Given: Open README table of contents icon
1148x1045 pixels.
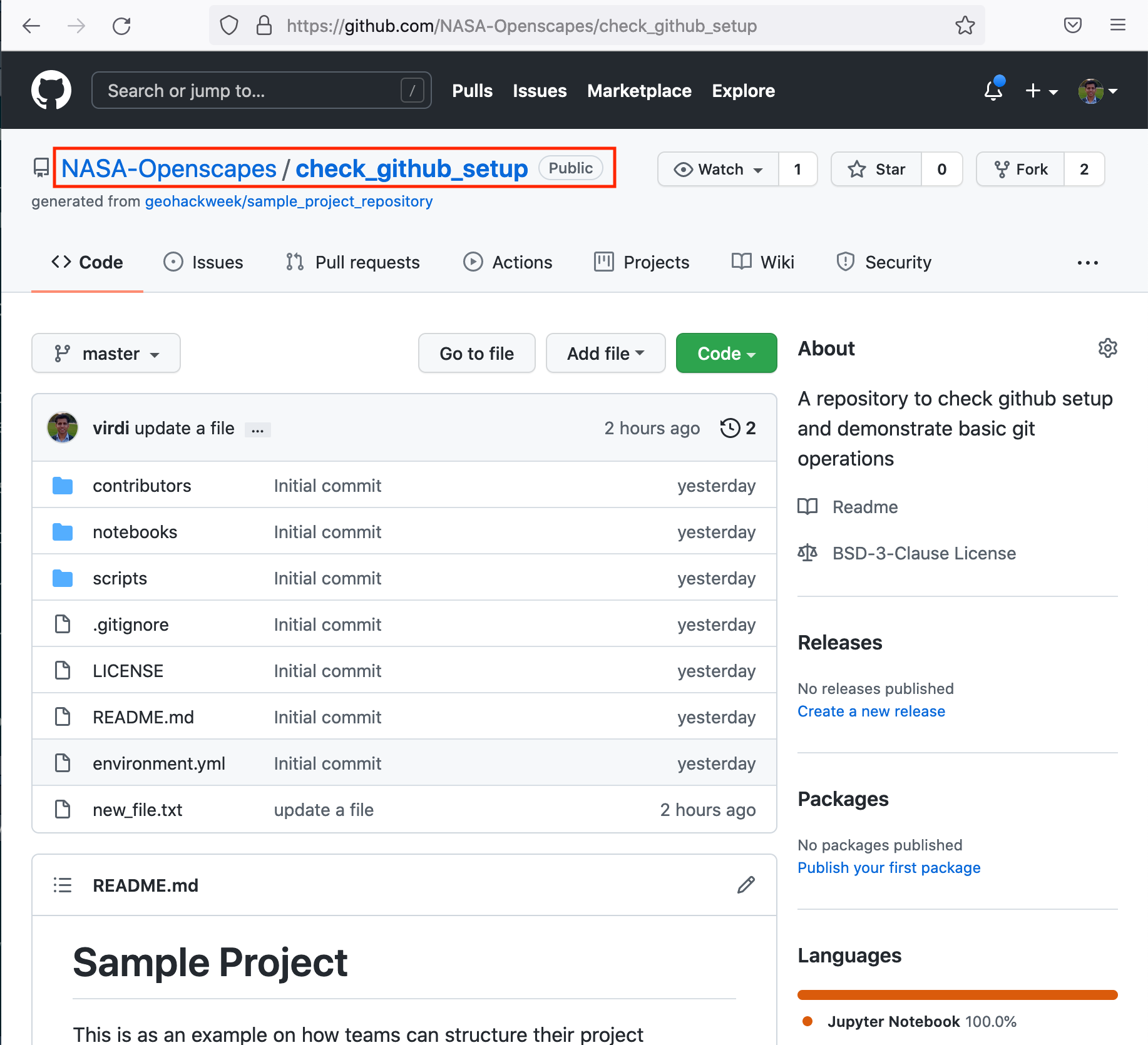Looking at the screenshot, I should point(63,885).
